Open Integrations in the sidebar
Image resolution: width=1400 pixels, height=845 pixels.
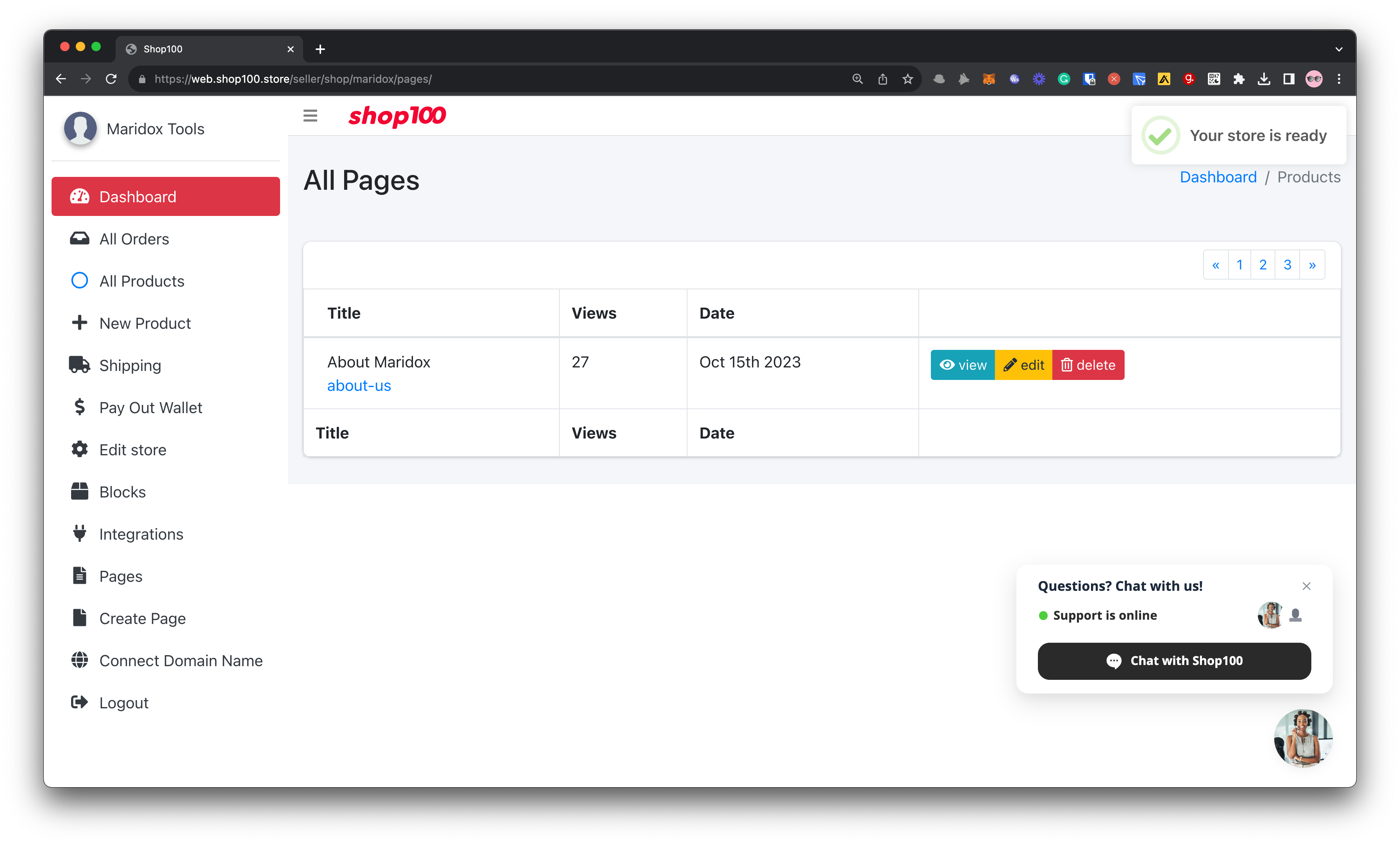(165, 534)
